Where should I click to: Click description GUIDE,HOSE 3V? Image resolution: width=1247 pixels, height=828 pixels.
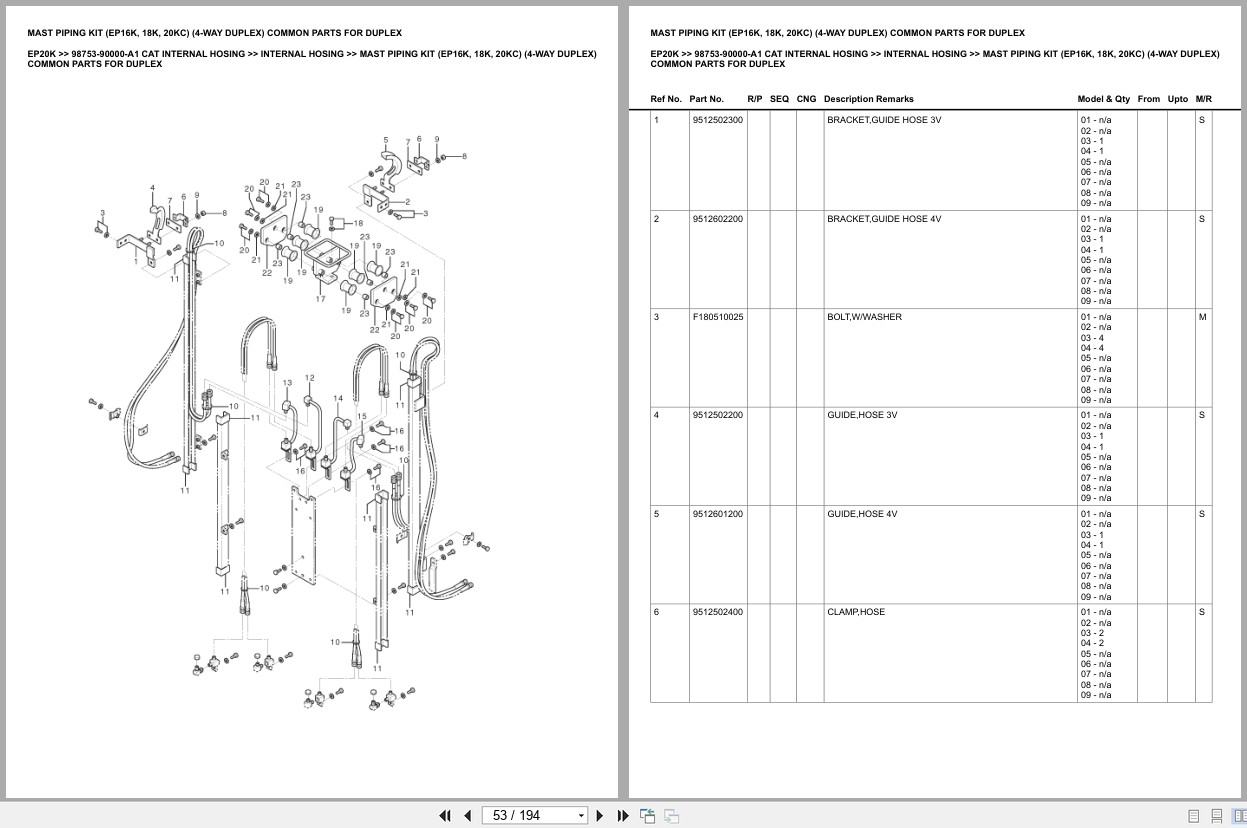coord(862,415)
